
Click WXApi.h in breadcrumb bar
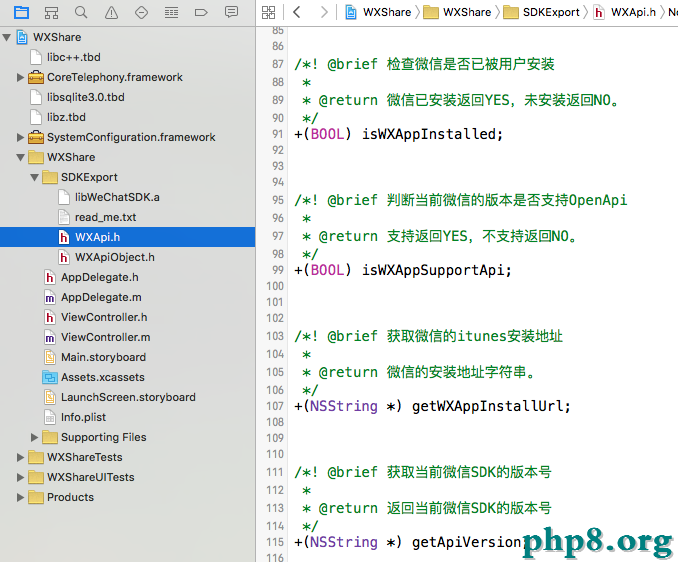625,12
